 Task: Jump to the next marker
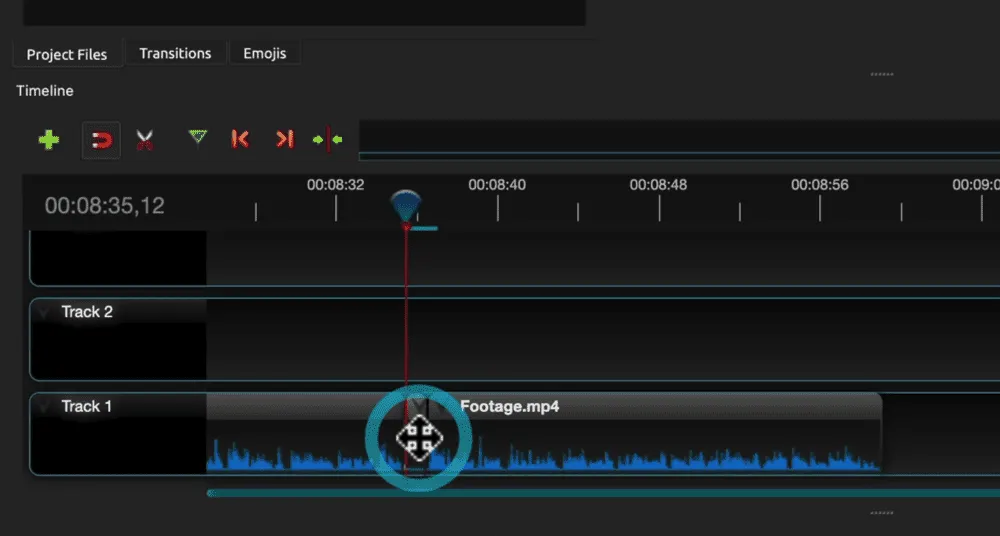pos(284,140)
